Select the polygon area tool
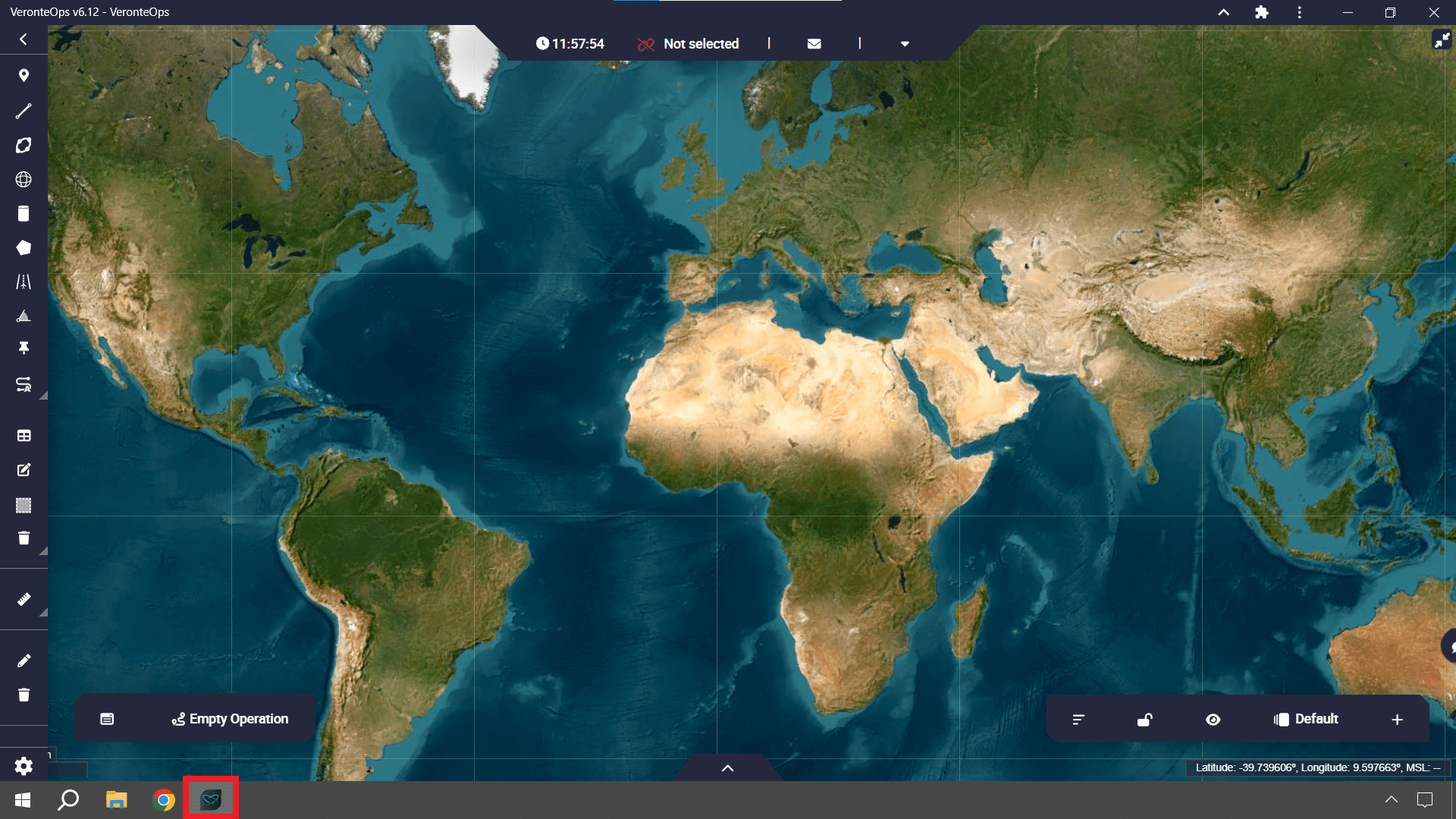This screenshot has height=819, width=1456. click(x=24, y=248)
